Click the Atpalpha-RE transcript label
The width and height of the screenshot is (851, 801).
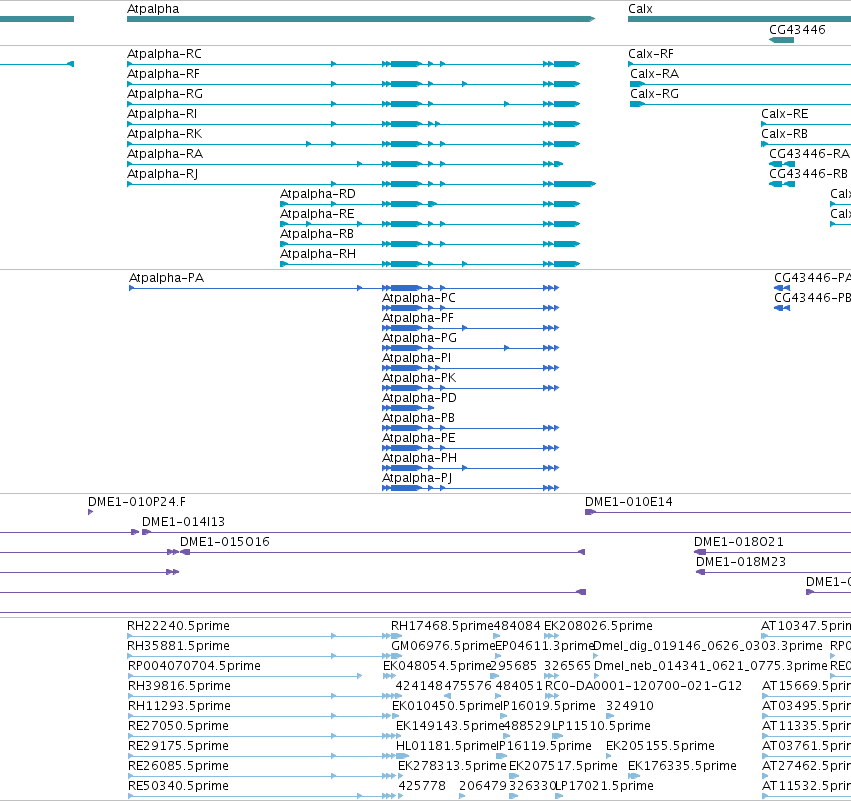tap(317, 214)
